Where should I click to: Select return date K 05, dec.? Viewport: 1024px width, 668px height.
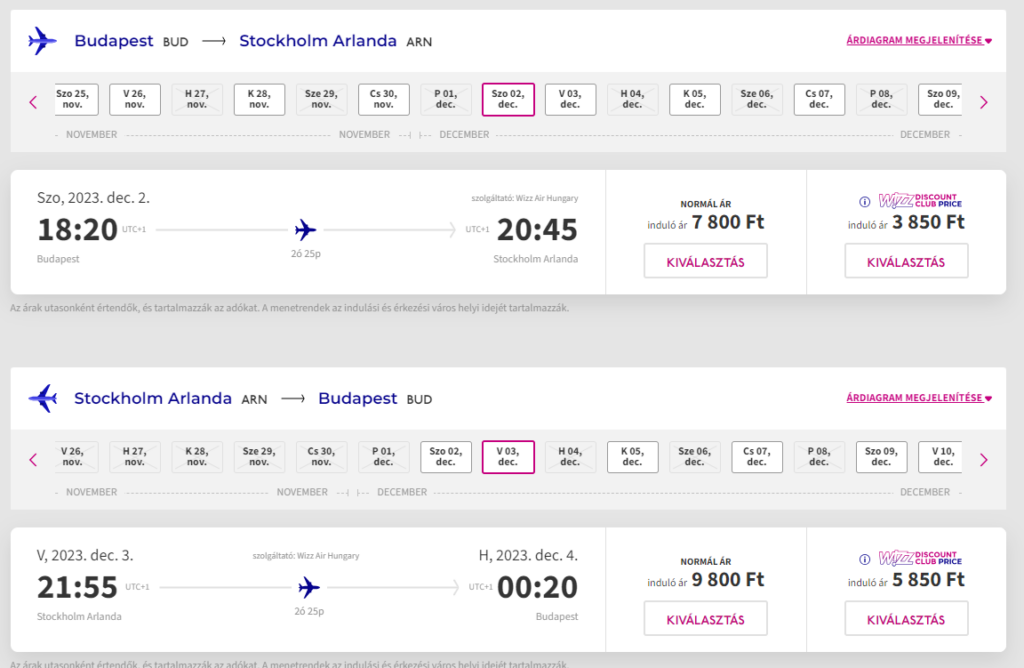632,457
